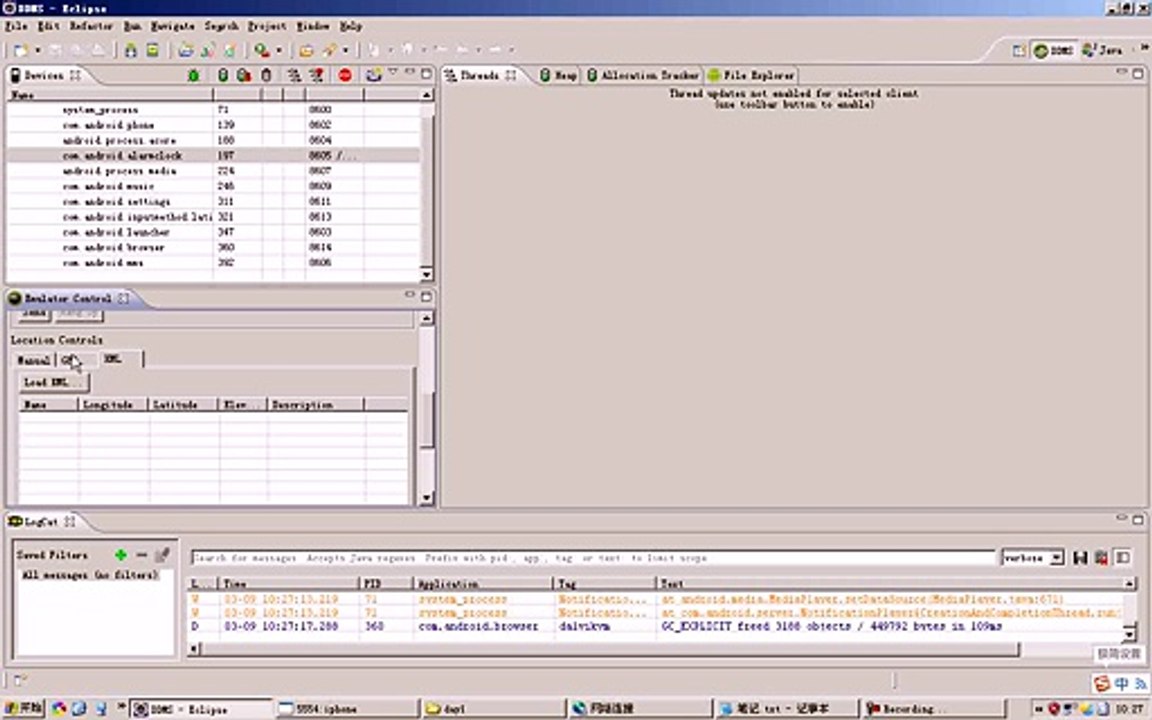Open the verbose log level dropdown

pos(1056,558)
